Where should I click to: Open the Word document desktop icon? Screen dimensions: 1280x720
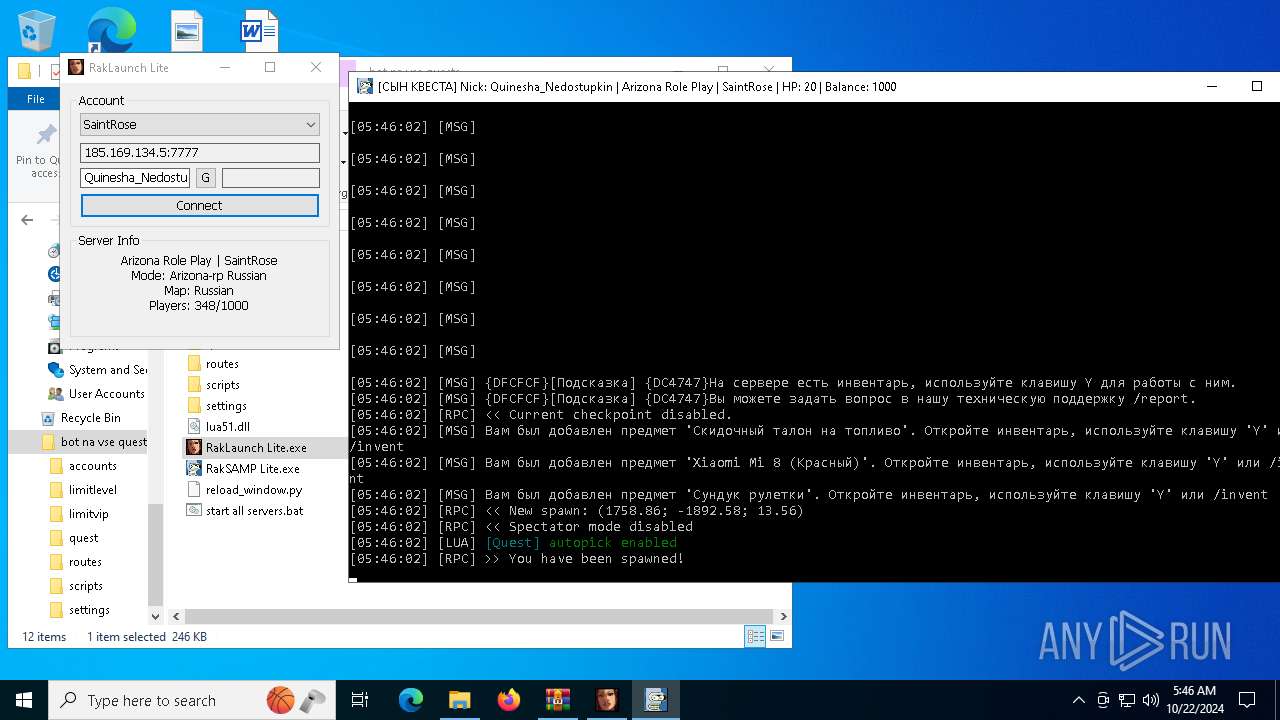(x=258, y=30)
